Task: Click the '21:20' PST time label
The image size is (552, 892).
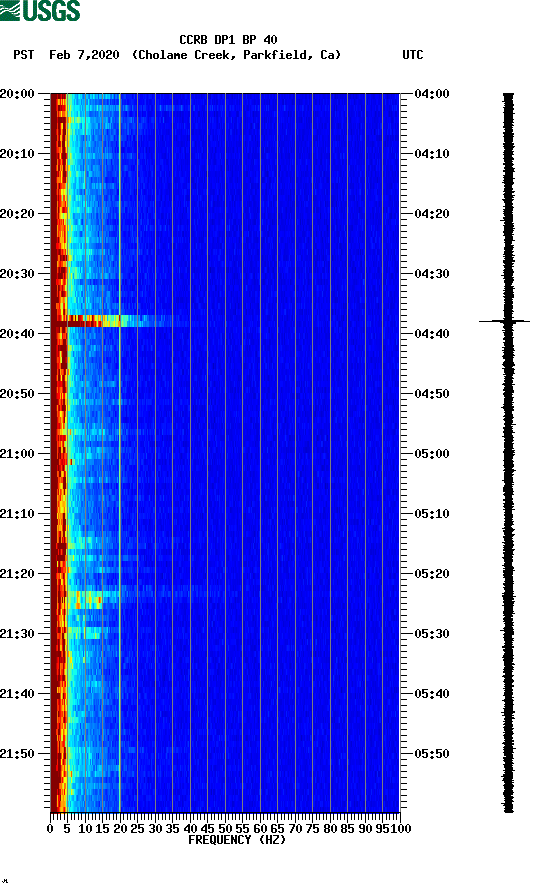Action: (x=17, y=573)
